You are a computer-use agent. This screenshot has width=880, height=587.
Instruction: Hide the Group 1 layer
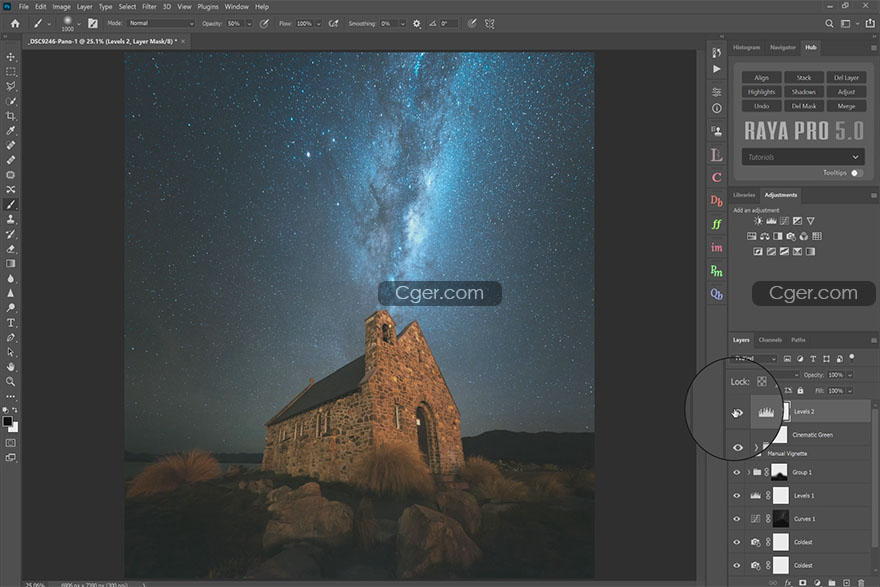pos(737,473)
